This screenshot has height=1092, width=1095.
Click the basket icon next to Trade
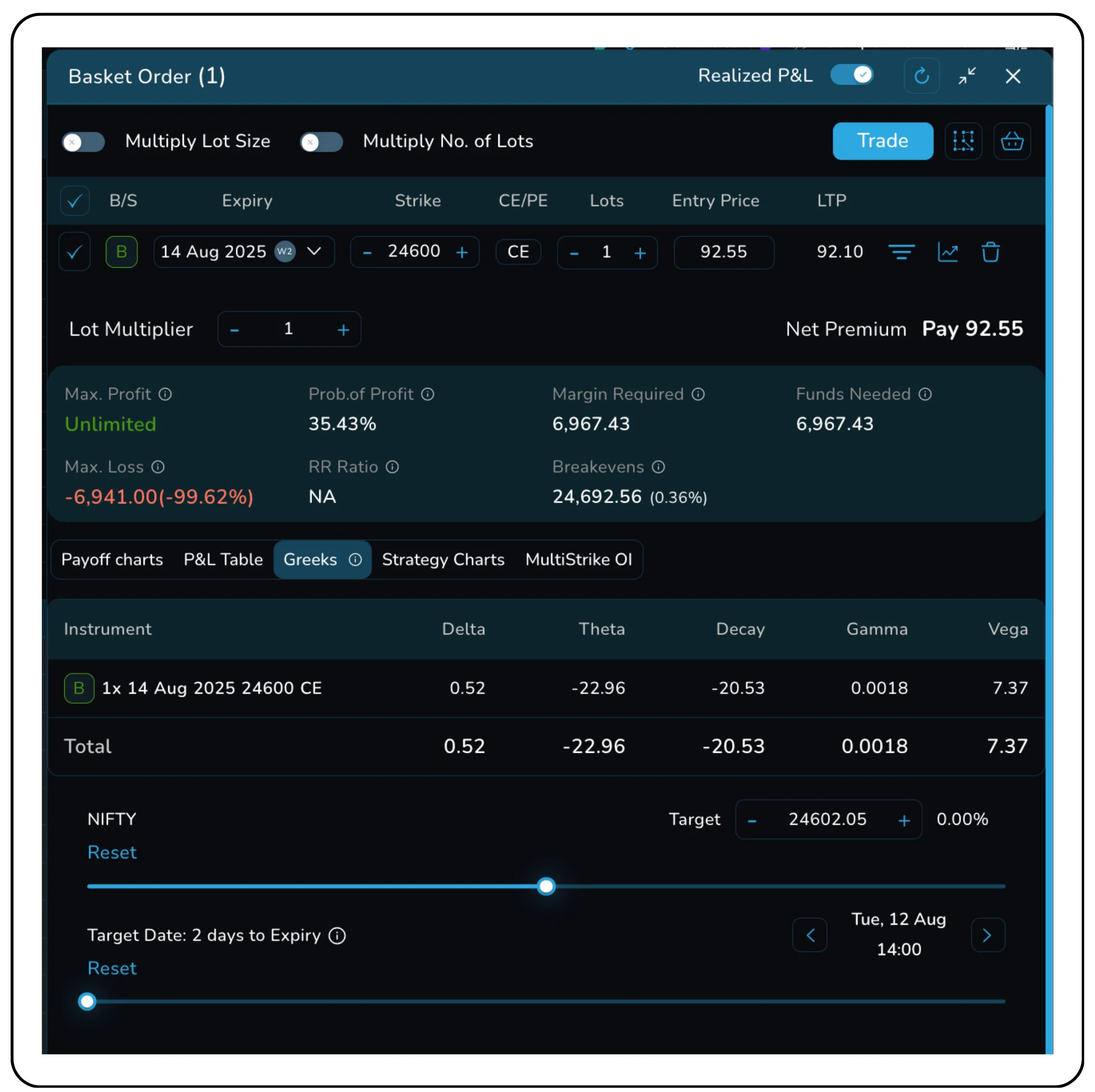pos(1012,141)
